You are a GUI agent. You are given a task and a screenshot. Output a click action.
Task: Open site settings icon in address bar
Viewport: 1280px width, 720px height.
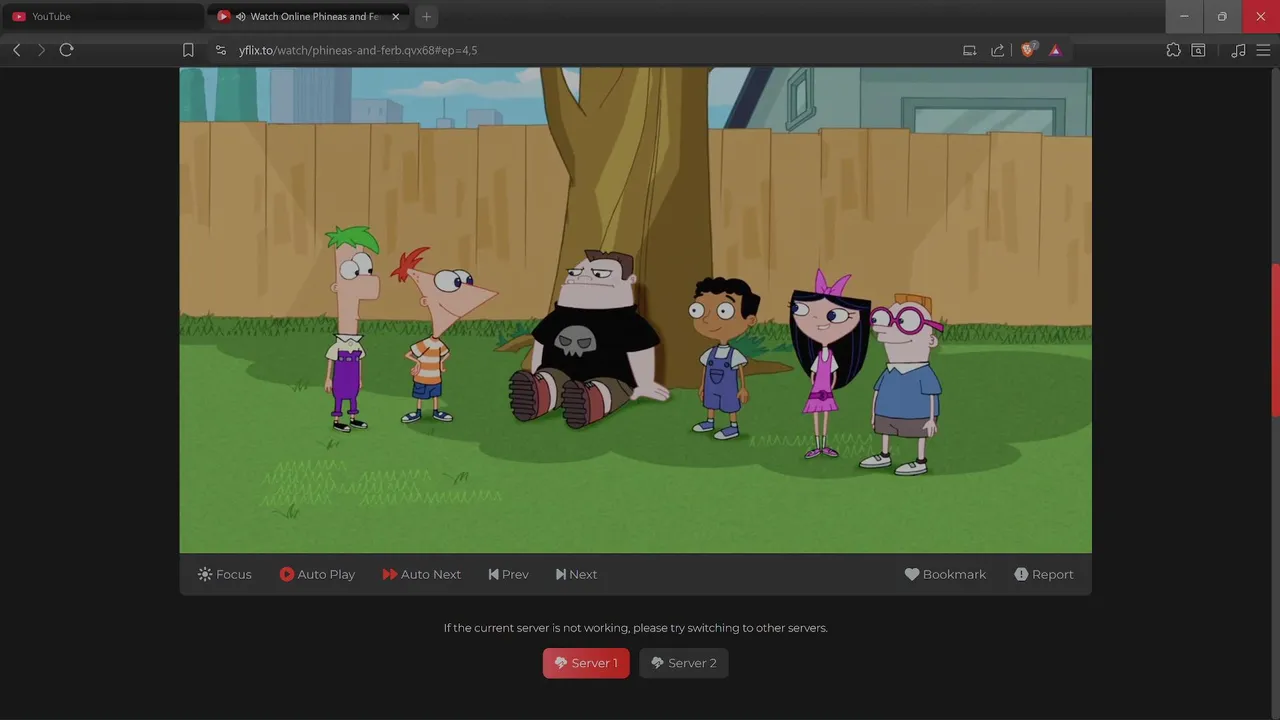click(221, 50)
